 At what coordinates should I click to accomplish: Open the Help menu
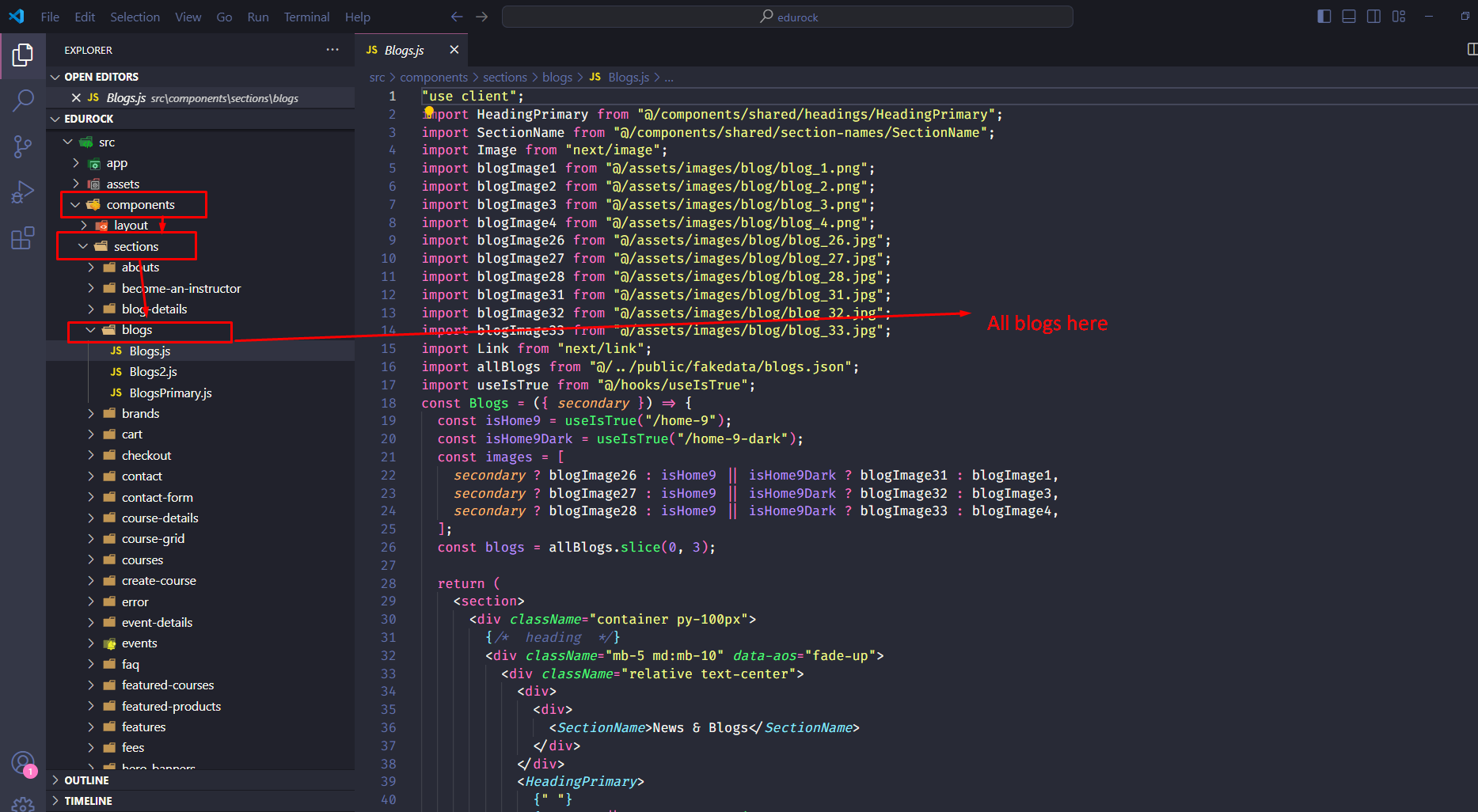click(x=358, y=17)
